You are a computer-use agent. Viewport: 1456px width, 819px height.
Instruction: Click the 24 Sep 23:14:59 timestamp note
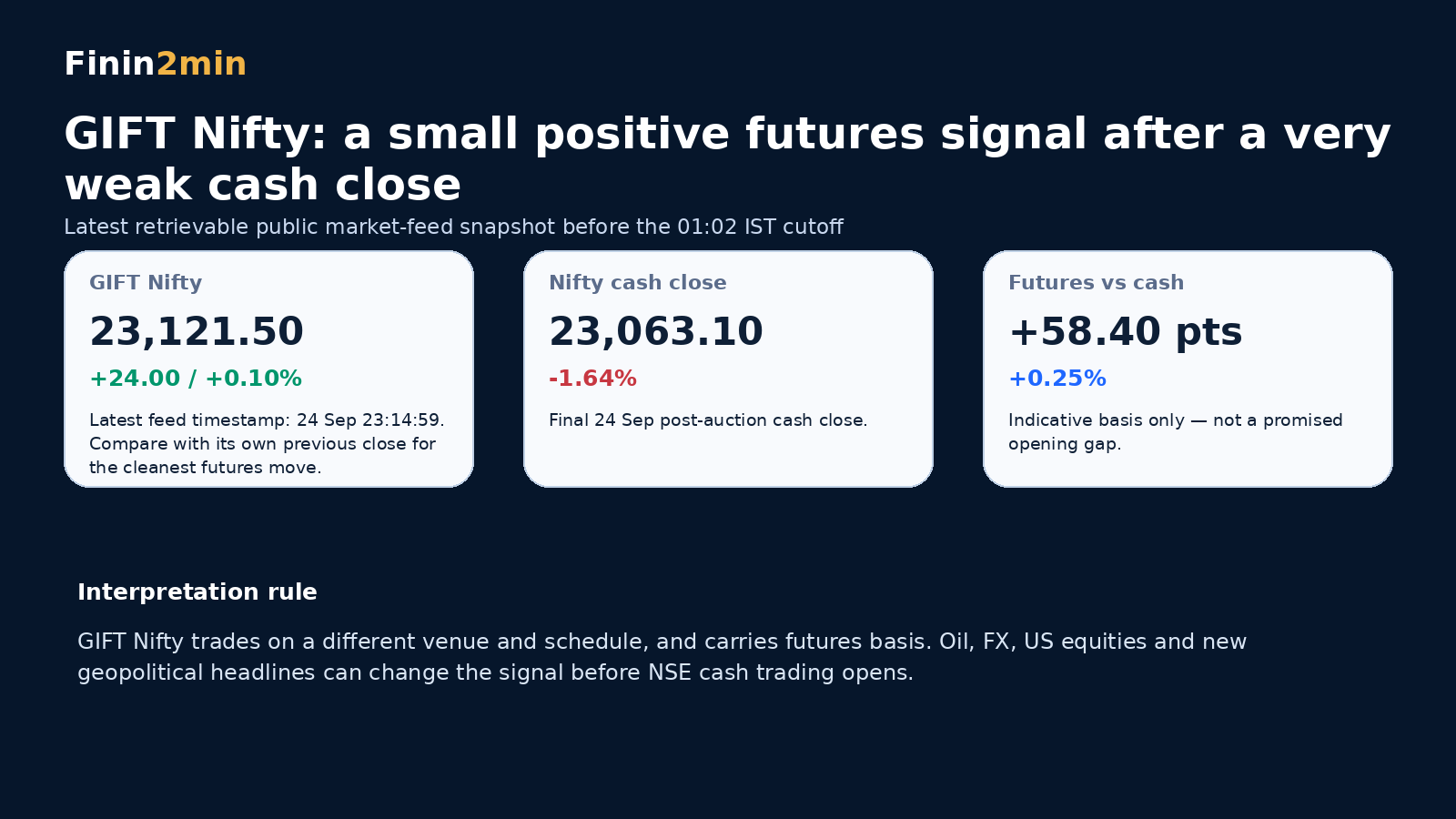pos(267,443)
